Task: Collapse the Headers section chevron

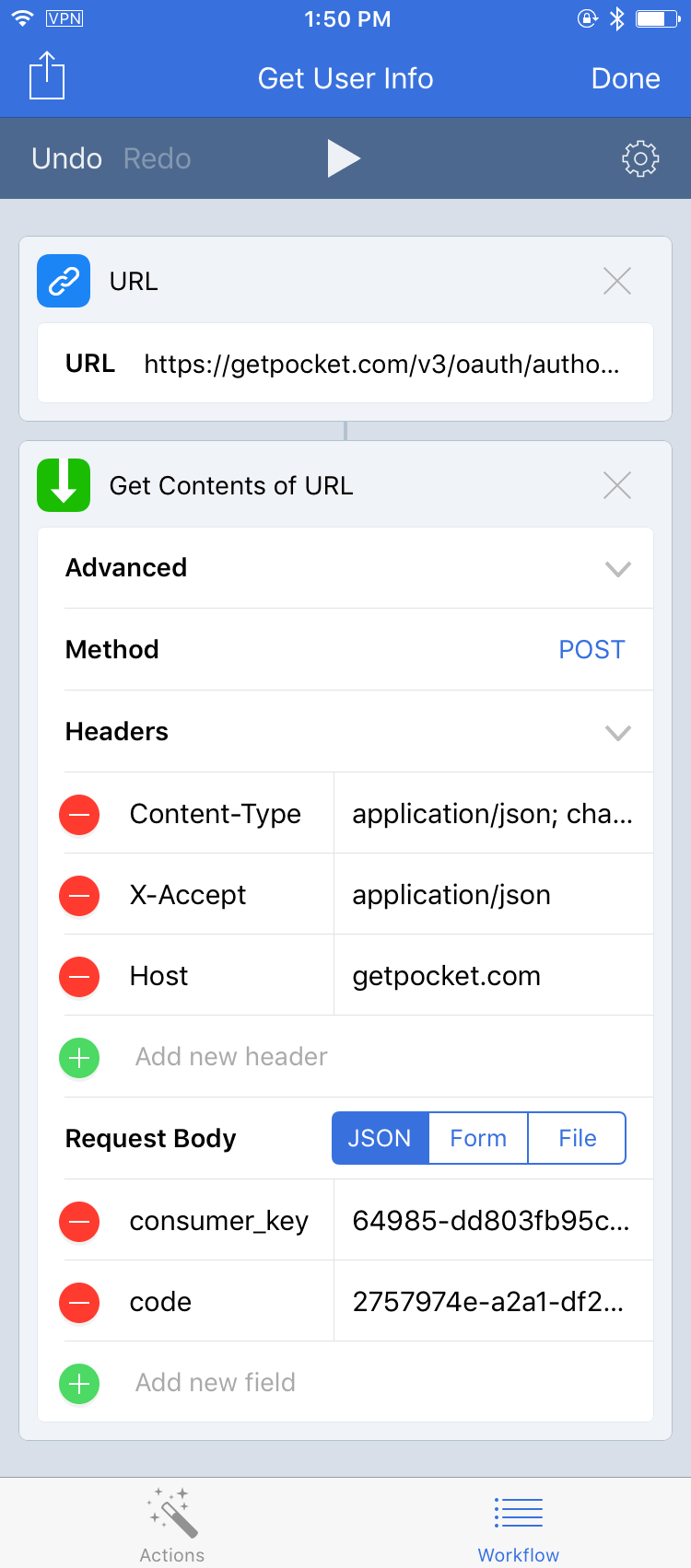Action: [x=618, y=733]
